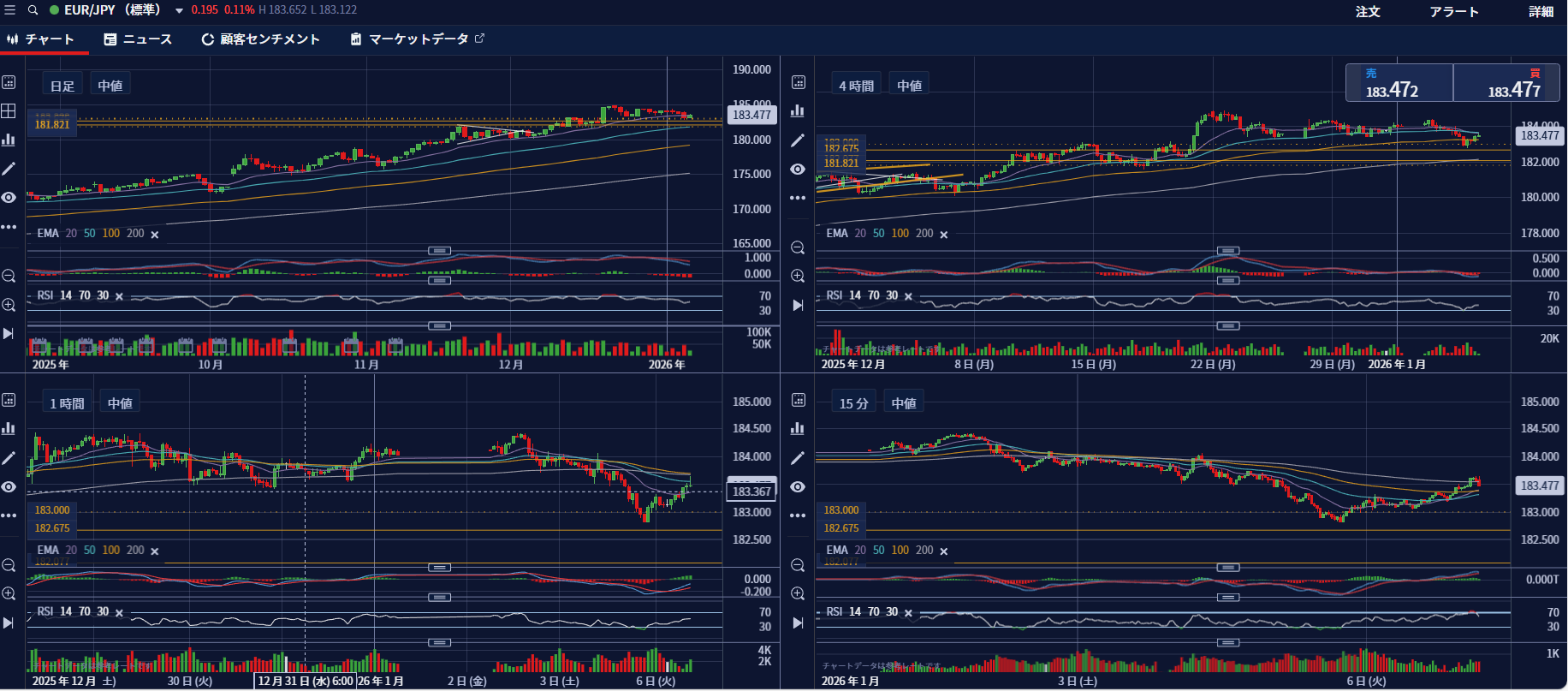The width and height of the screenshot is (1568, 691).
Task: Click the アラート button
Action: click(1454, 11)
